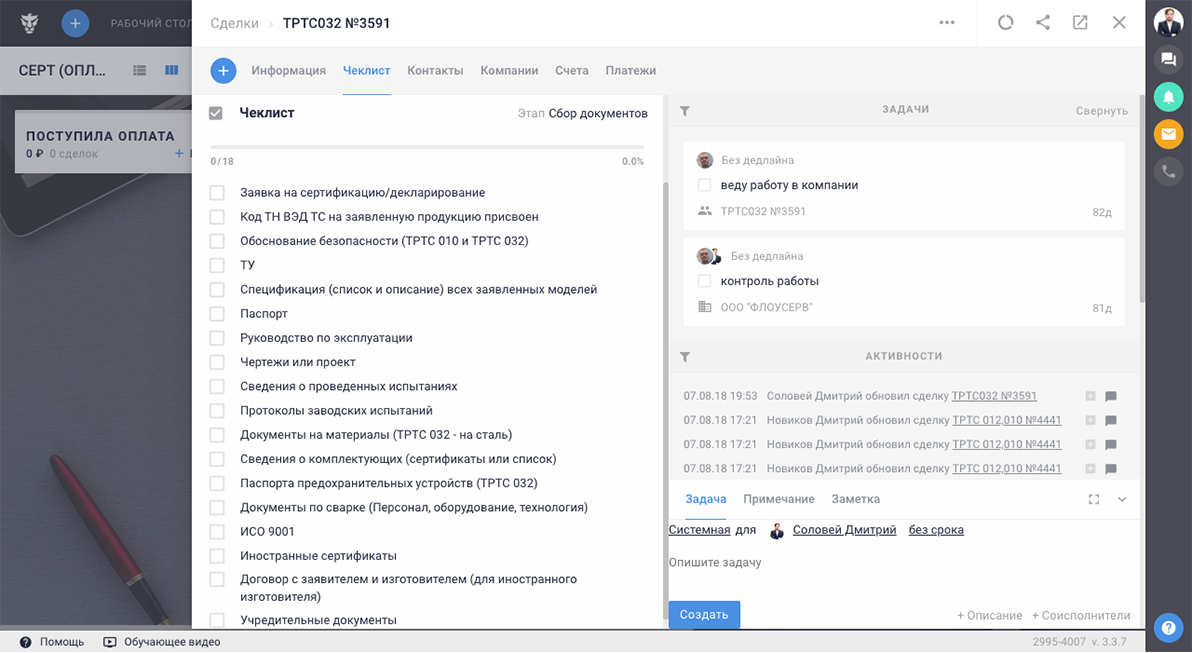Switch to the 'Примечание' tab
Viewport: 1192px width, 653px height.
[x=778, y=499]
